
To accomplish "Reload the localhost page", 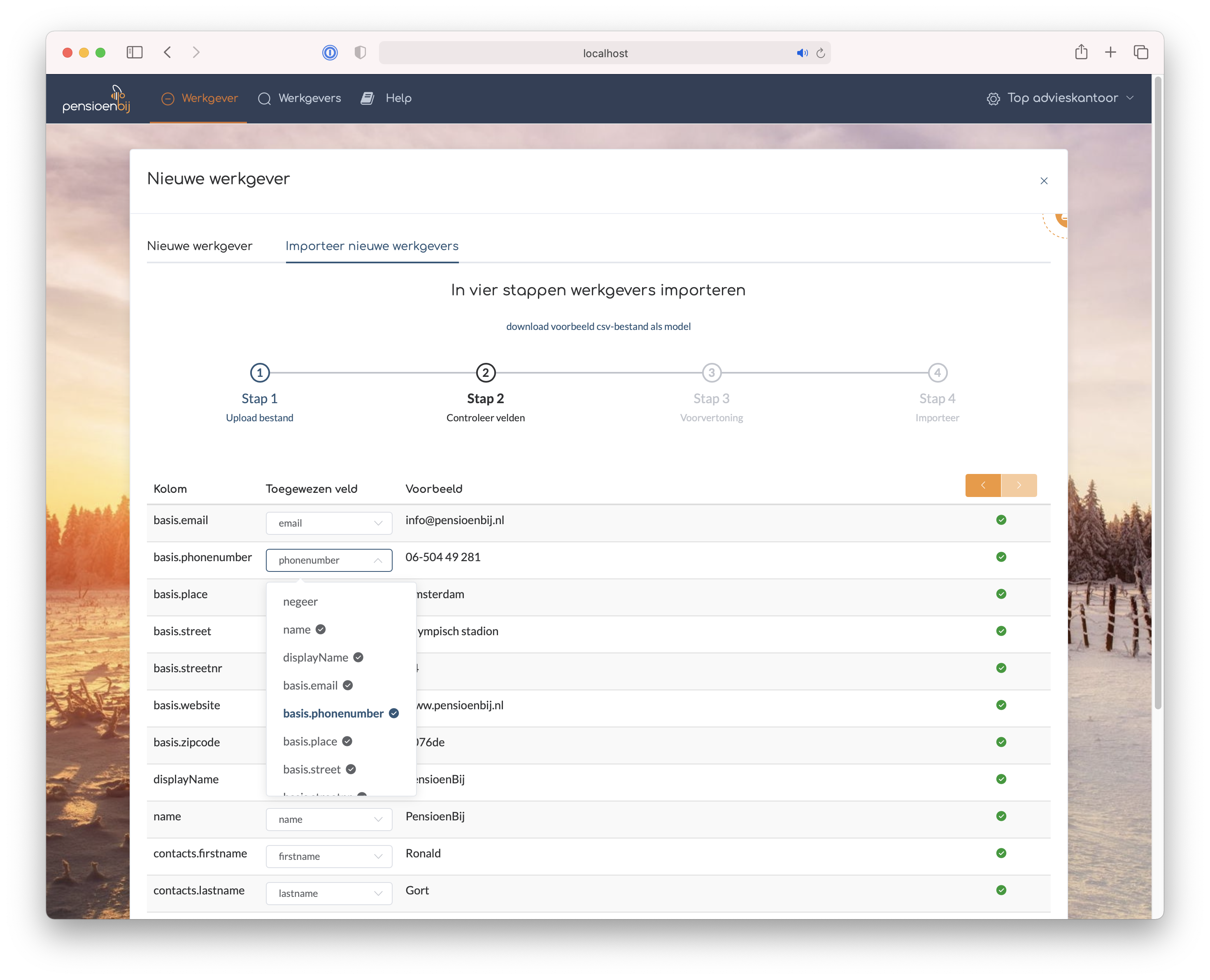I will coord(820,53).
